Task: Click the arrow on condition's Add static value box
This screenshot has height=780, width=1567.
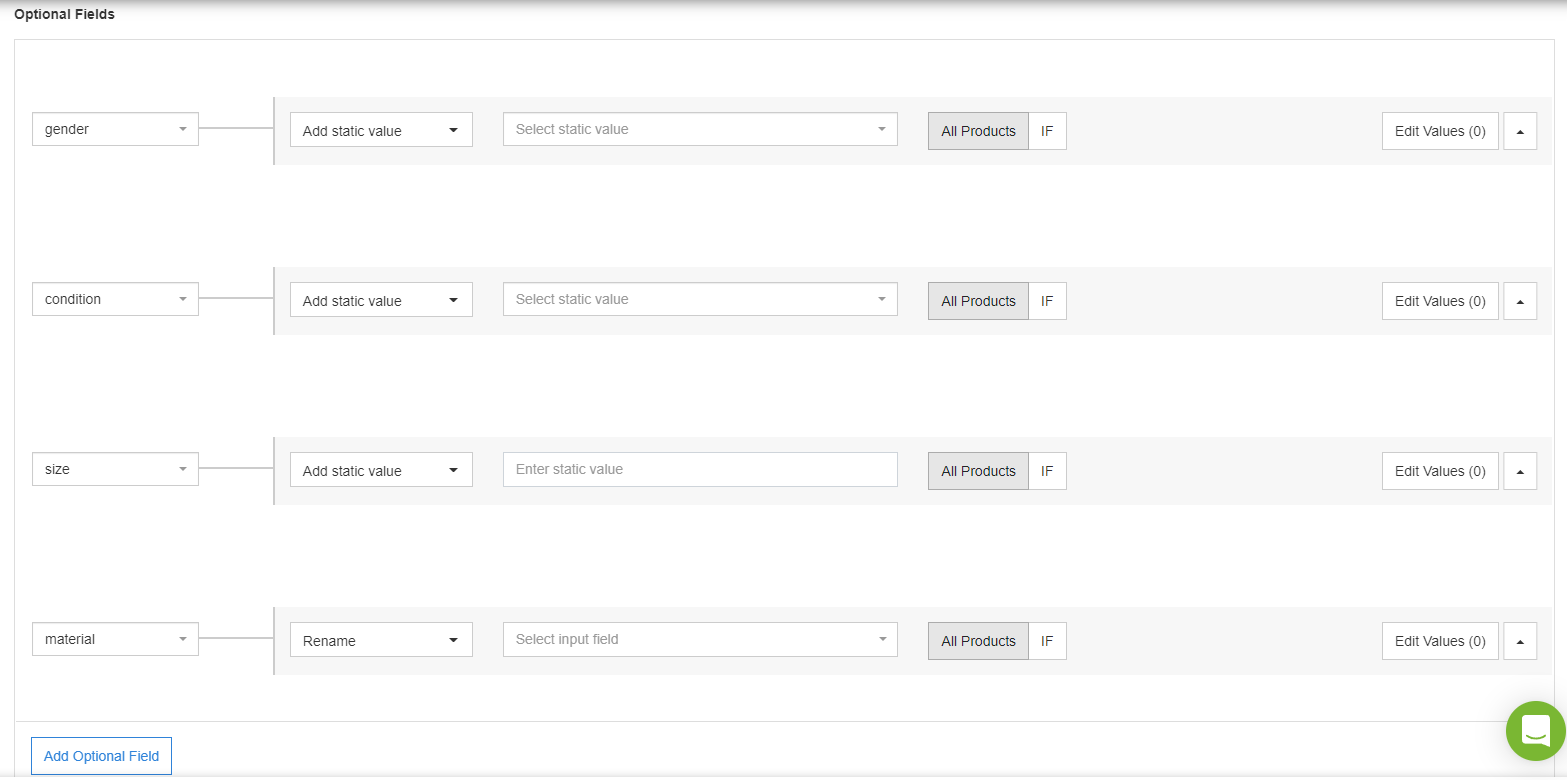Action: point(452,299)
